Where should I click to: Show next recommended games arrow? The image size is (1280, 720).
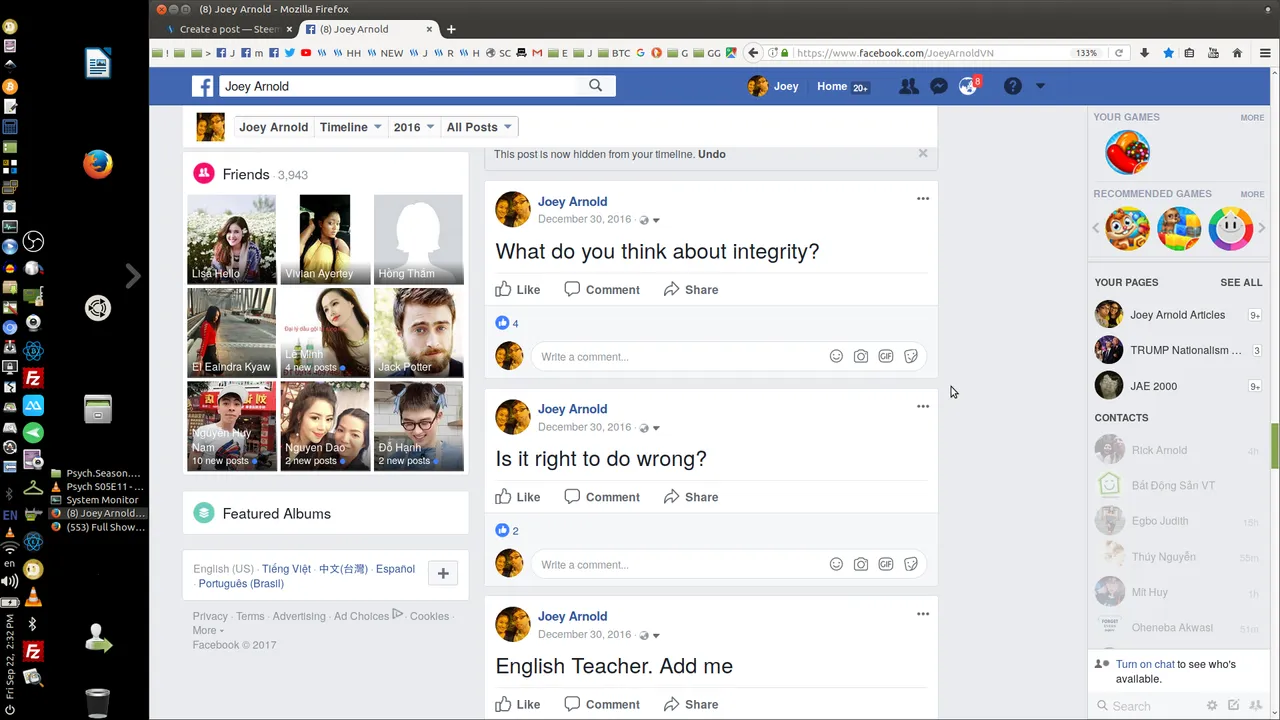[1261, 229]
